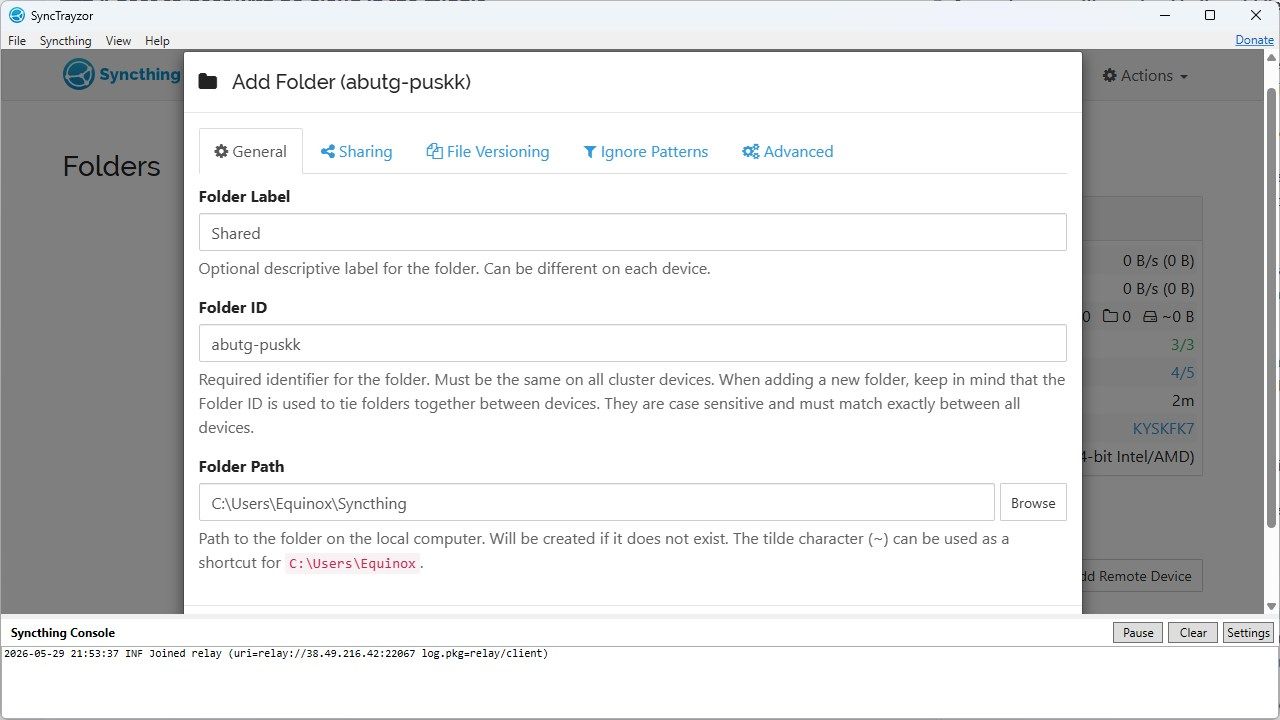The width and height of the screenshot is (1280, 720).
Task: Click the folder count icon in device panel
Action: click(1110, 317)
